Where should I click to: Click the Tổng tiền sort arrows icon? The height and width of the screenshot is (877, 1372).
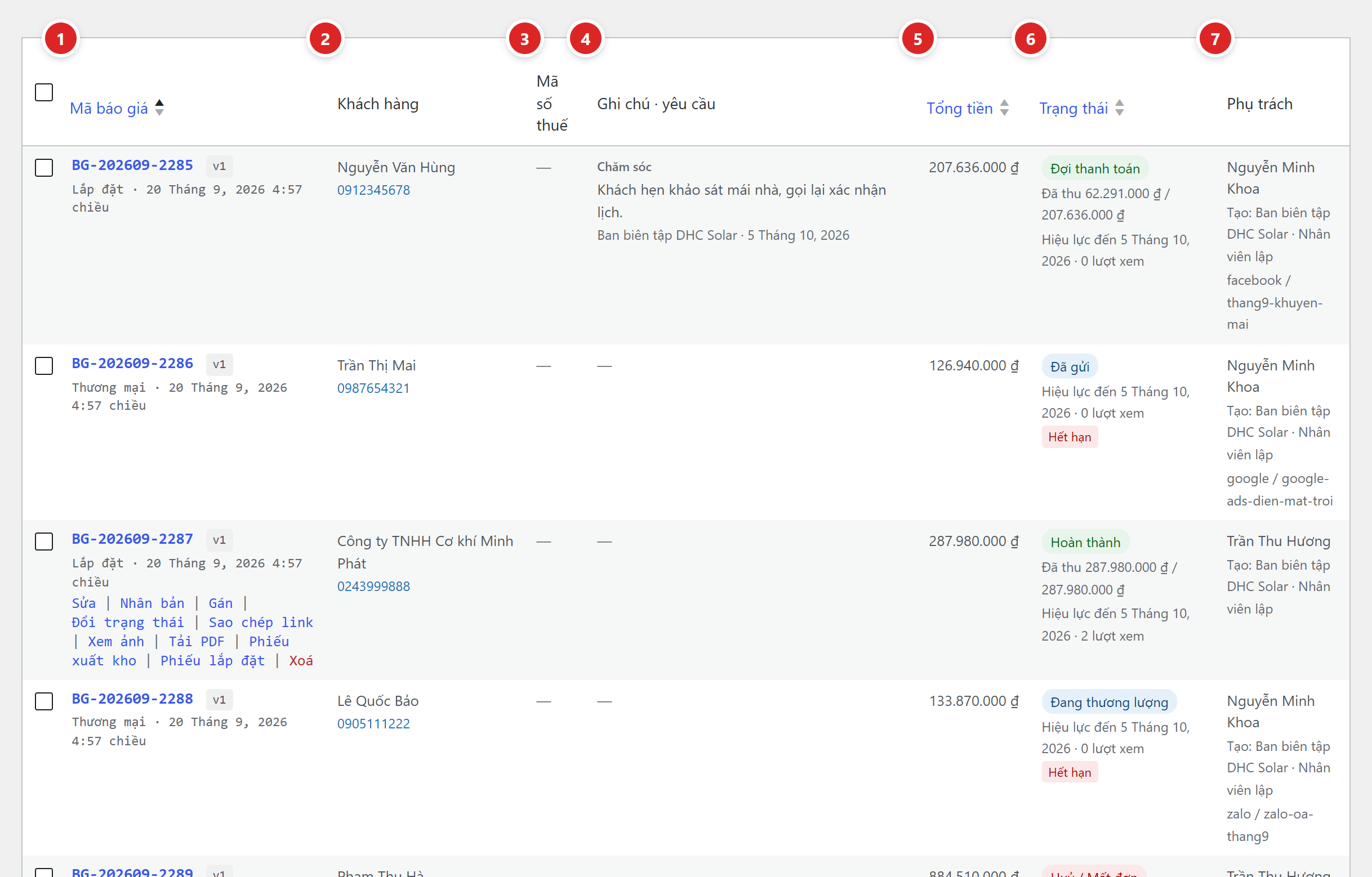[x=1005, y=108]
